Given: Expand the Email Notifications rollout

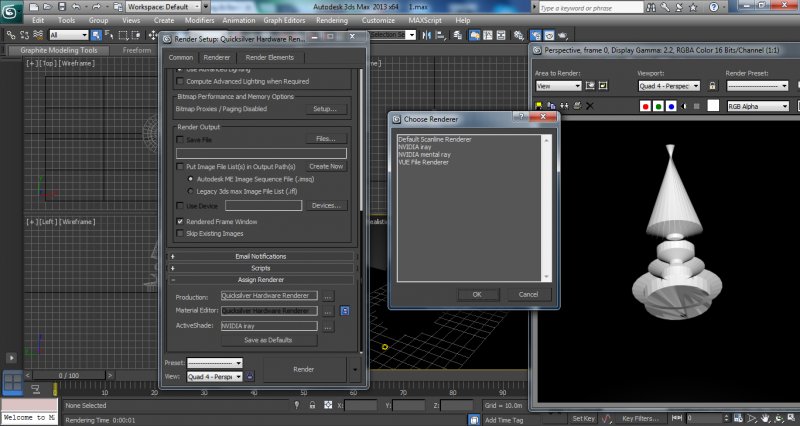Looking at the screenshot, I should pos(261,256).
